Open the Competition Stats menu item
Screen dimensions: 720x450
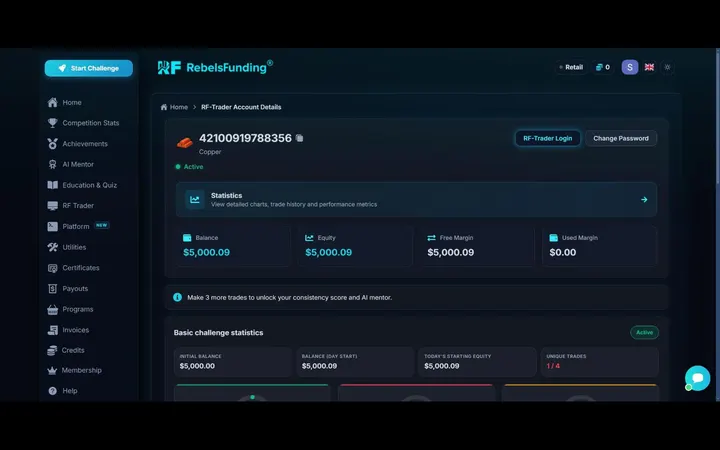click(x=91, y=123)
